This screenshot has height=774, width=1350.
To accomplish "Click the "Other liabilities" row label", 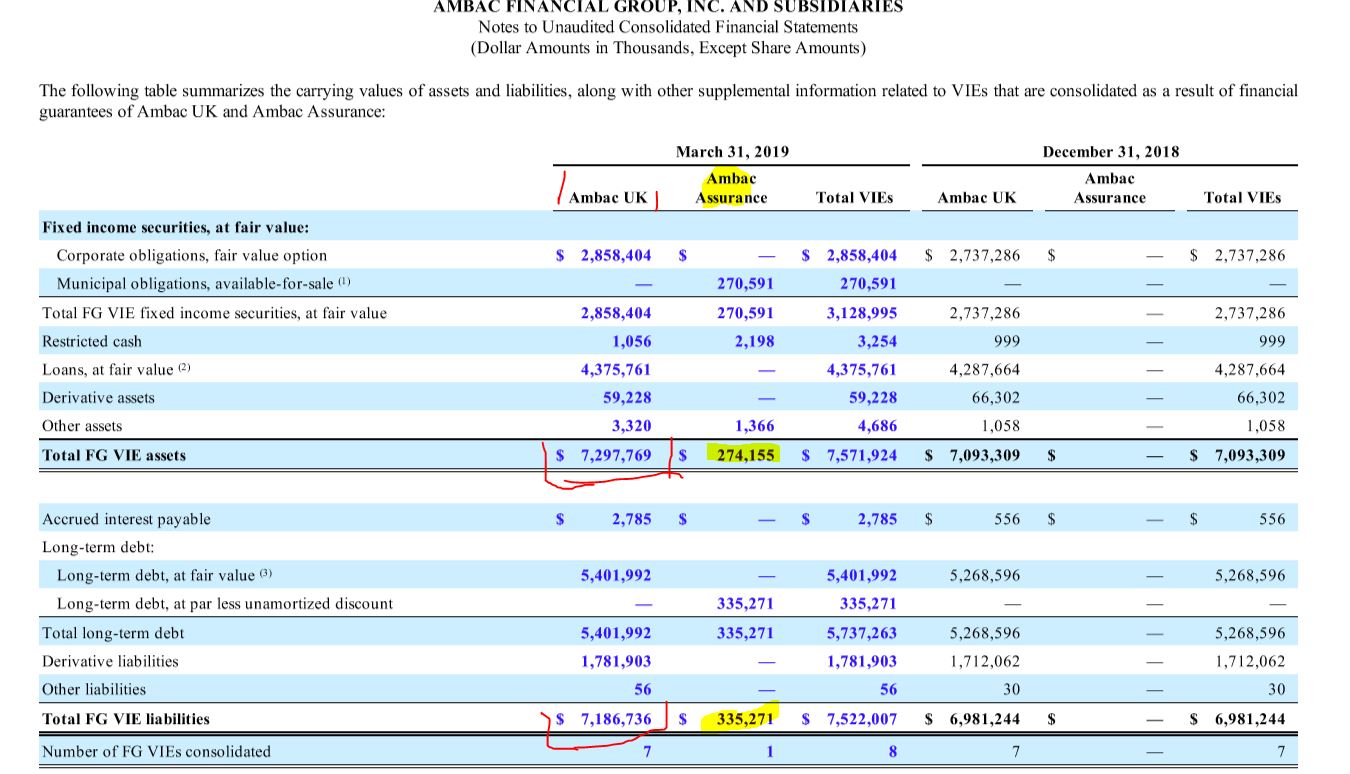I will pyautogui.click(x=94, y=689).
